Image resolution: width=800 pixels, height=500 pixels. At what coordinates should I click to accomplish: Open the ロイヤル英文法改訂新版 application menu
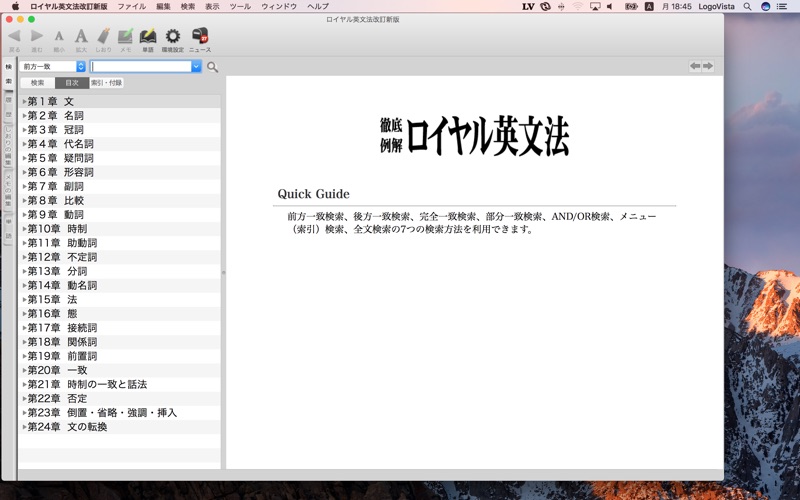pos(69,6)
